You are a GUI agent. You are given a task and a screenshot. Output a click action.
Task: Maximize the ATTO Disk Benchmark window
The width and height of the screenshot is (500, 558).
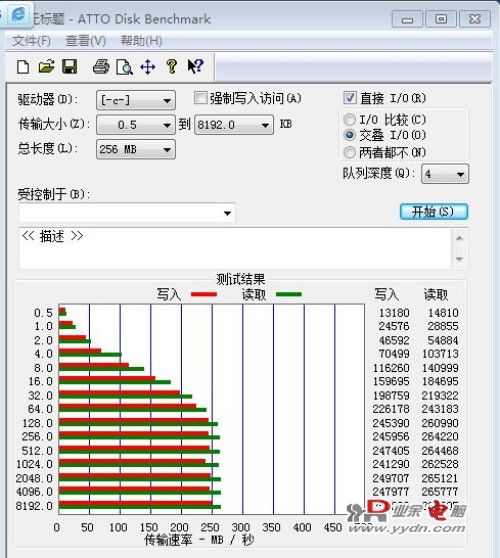coord(441,19)
